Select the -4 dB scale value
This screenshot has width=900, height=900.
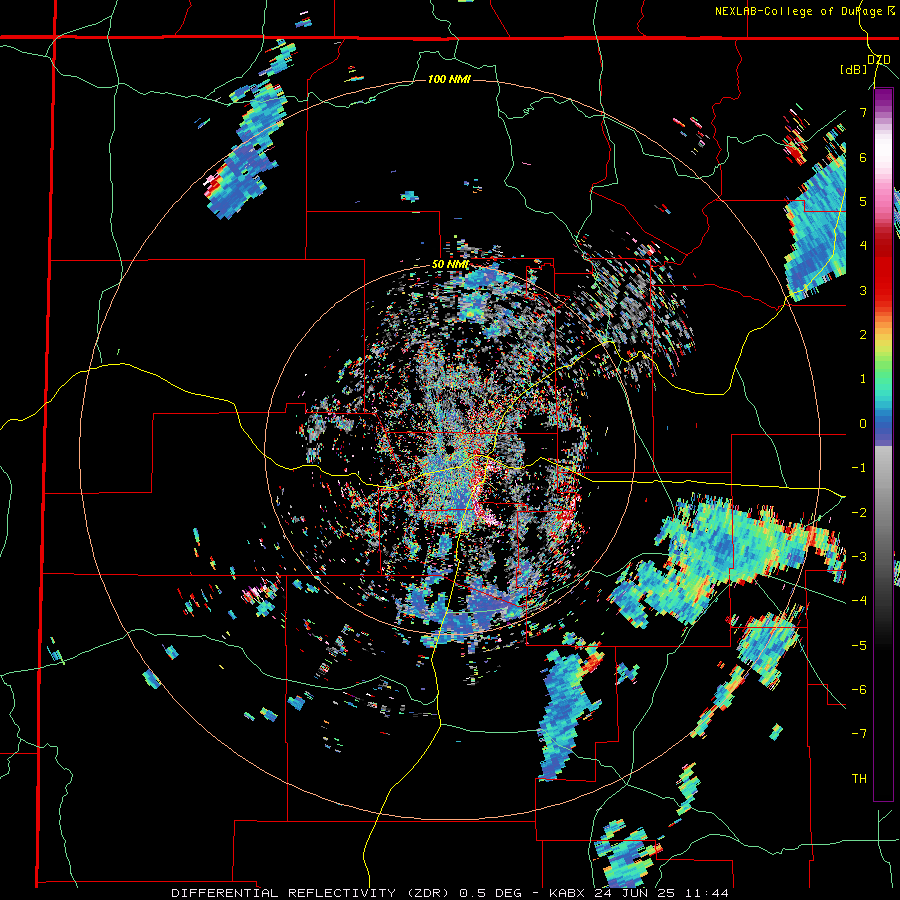pos(859,601)
